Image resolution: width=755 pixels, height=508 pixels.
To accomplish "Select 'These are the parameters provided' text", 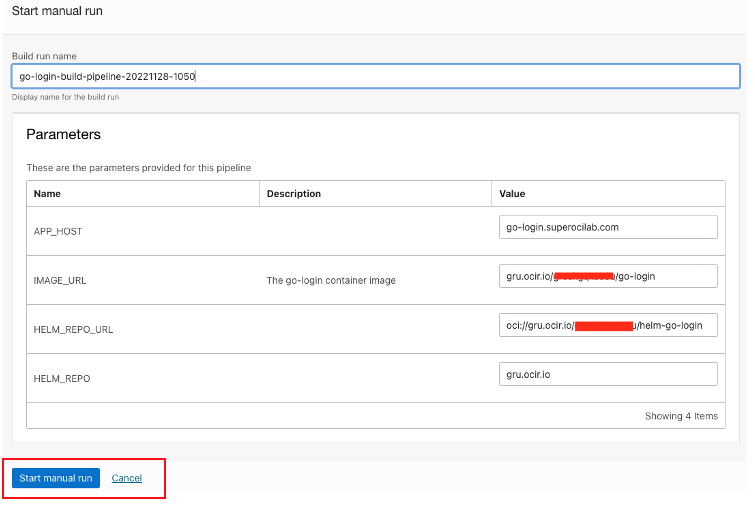I will pyautogui.click(x=139, y=168).
